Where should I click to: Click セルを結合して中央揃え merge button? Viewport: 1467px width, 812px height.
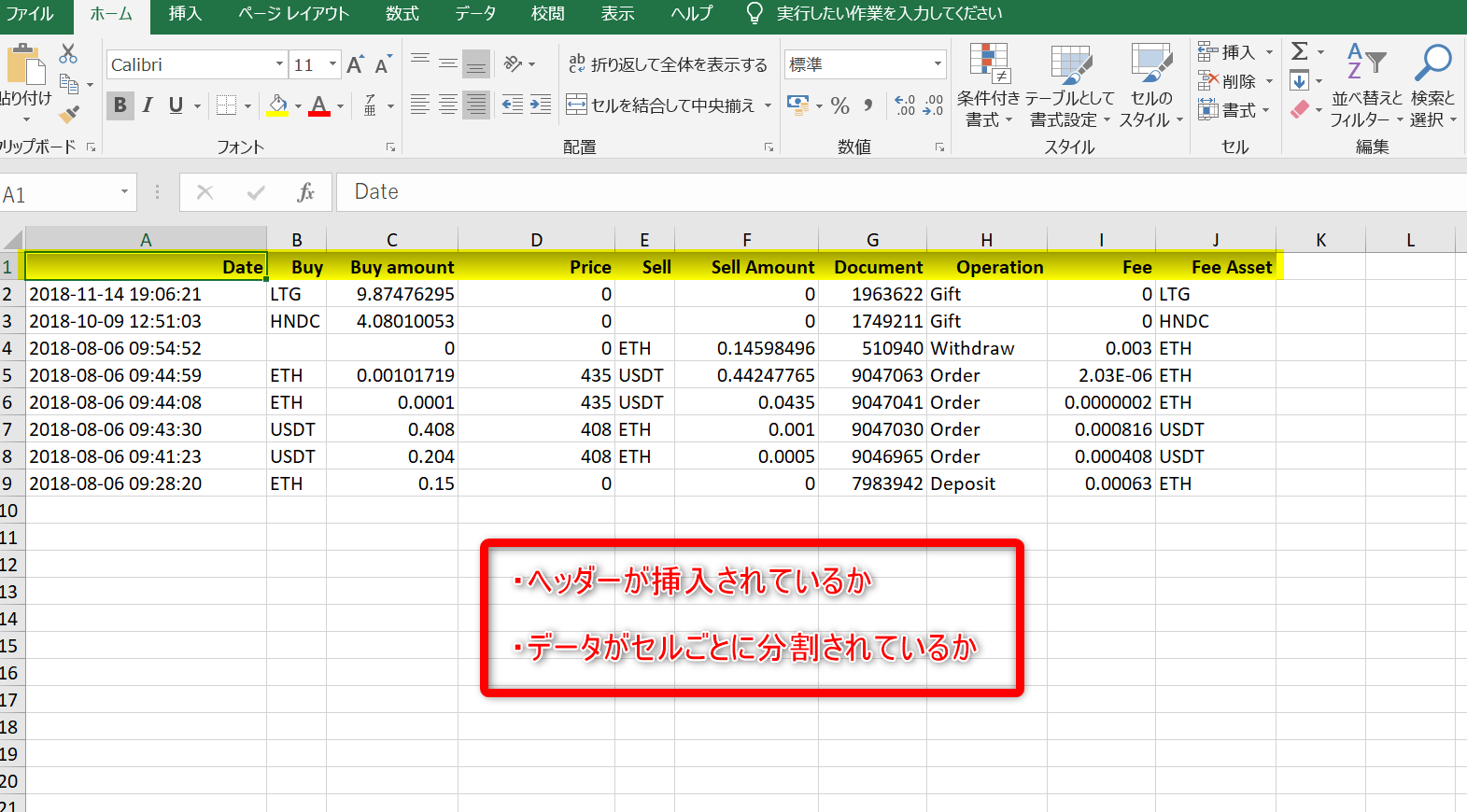(661, 105)
